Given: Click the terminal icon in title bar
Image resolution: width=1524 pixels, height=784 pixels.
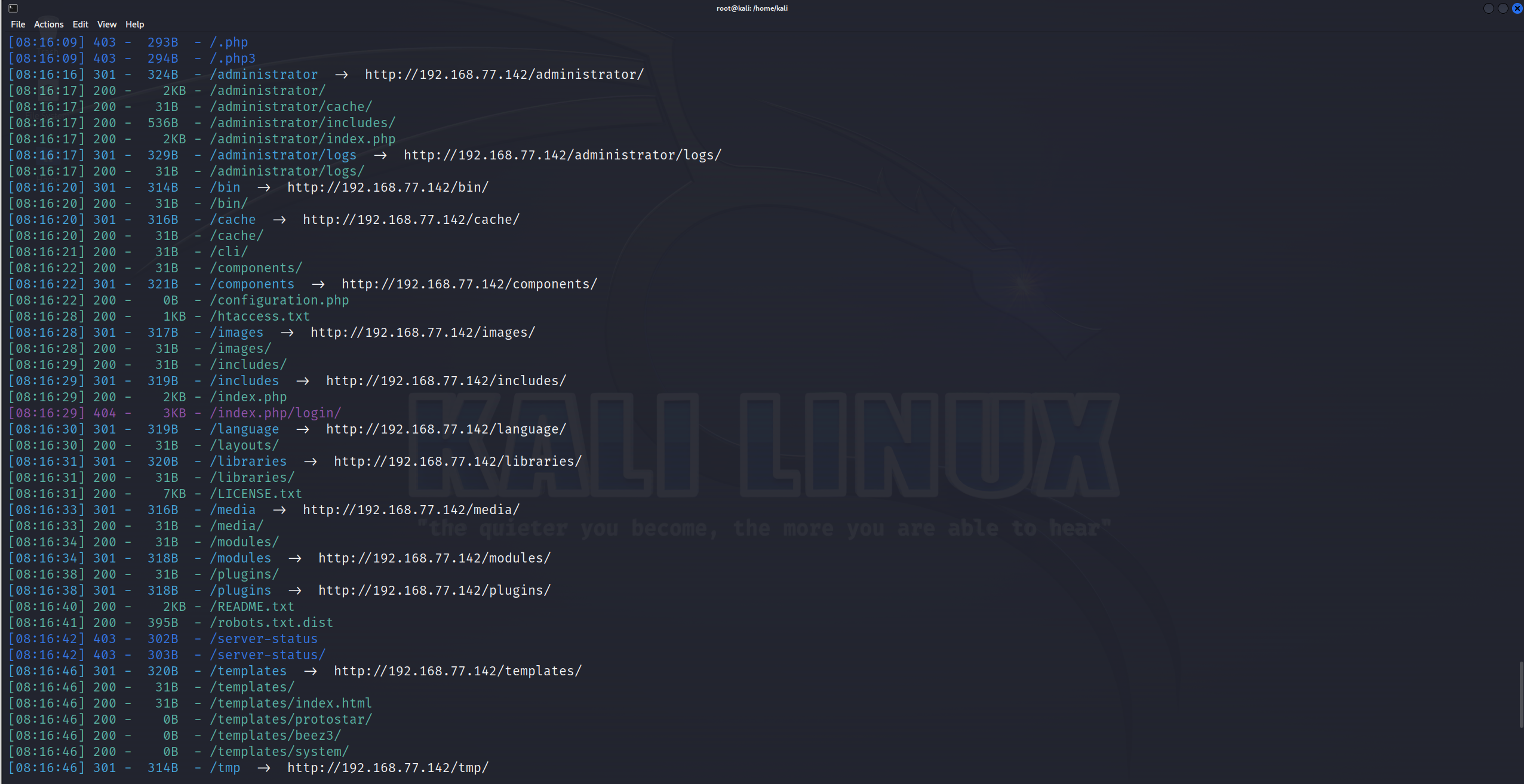Looking at the screenshot, I should pos(13,8).
